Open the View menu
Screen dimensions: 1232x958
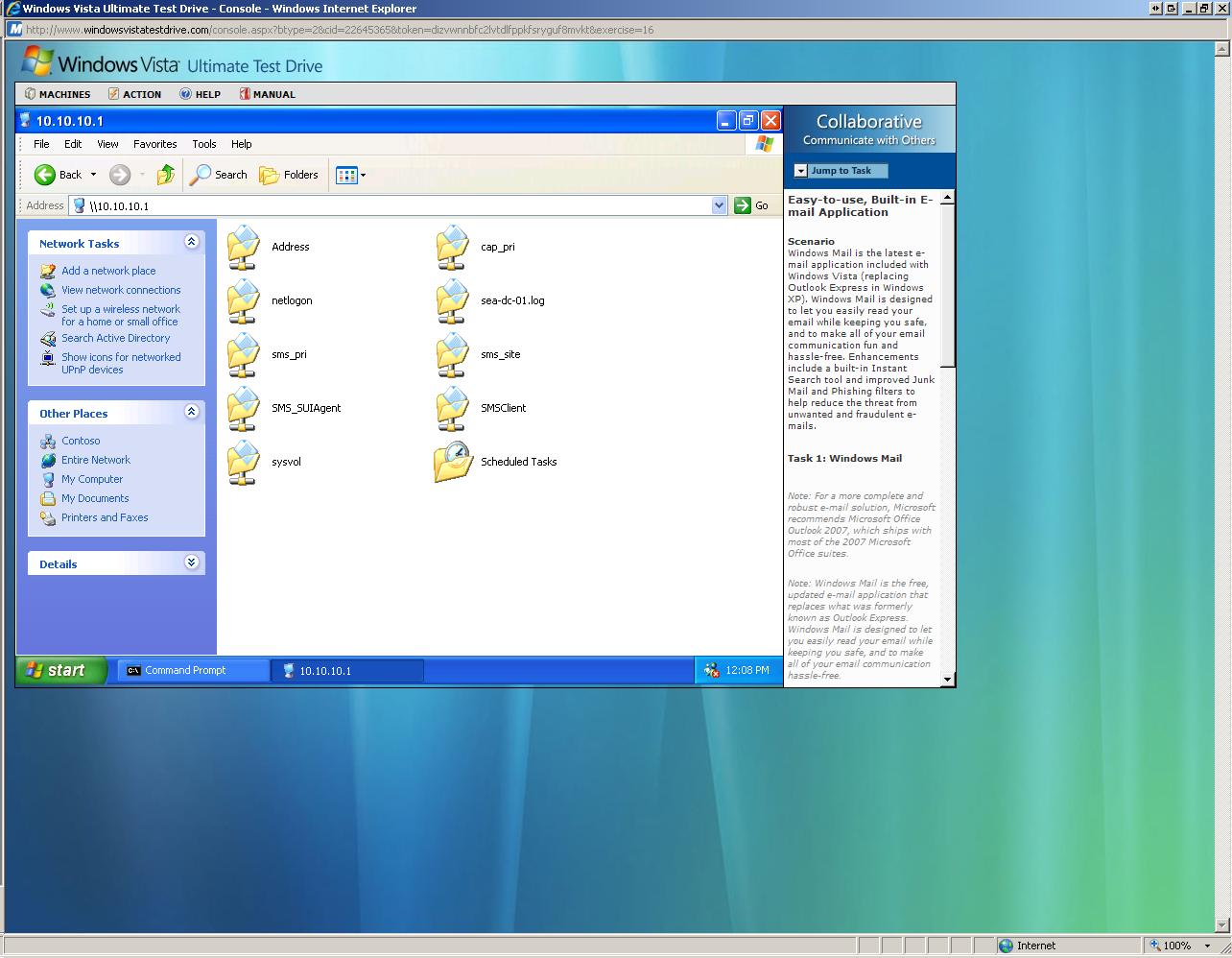107,144
